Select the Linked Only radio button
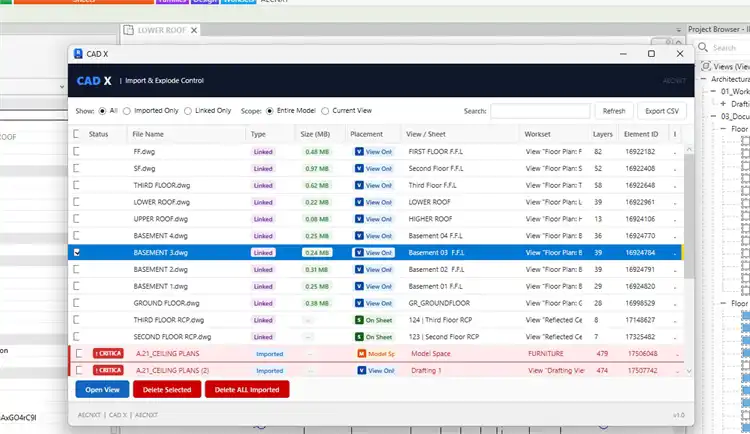 (x=188, y=111)
